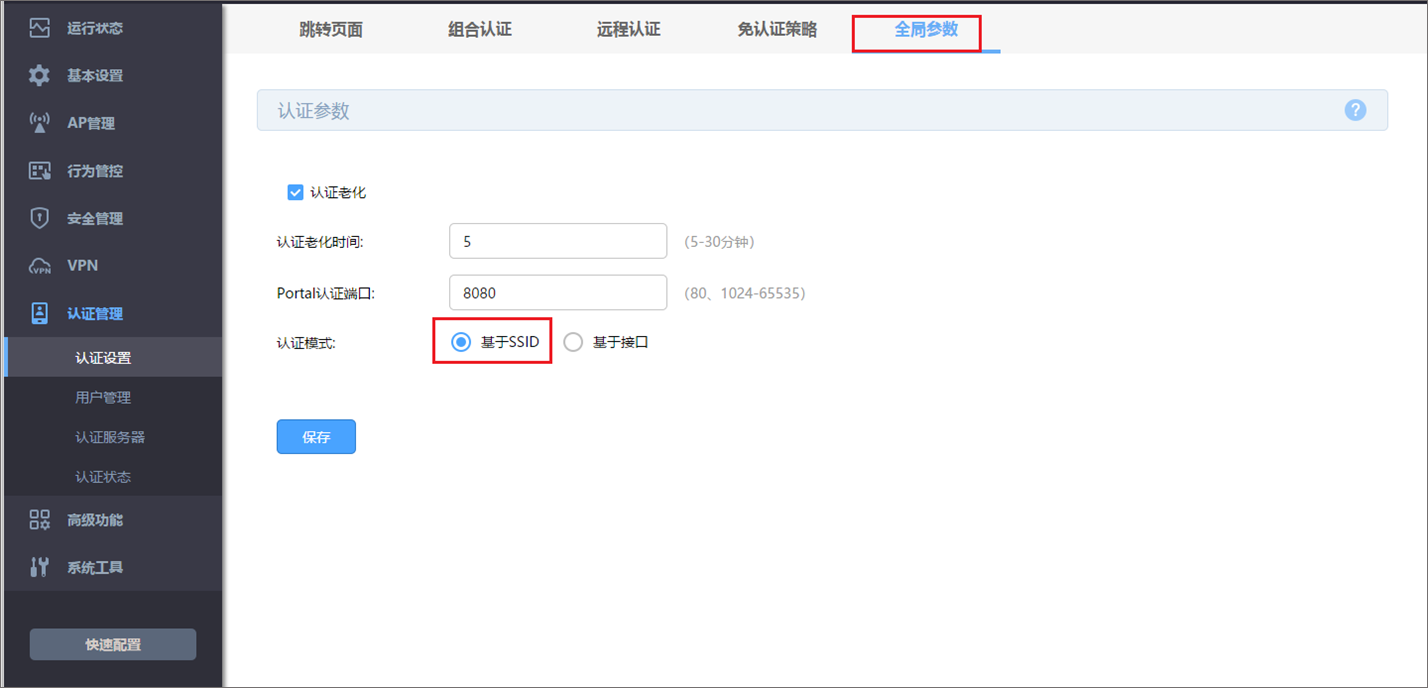1428x688 pixels.
Task: Open AP管理 from the sidebar
Action: [x=38, y=122]
